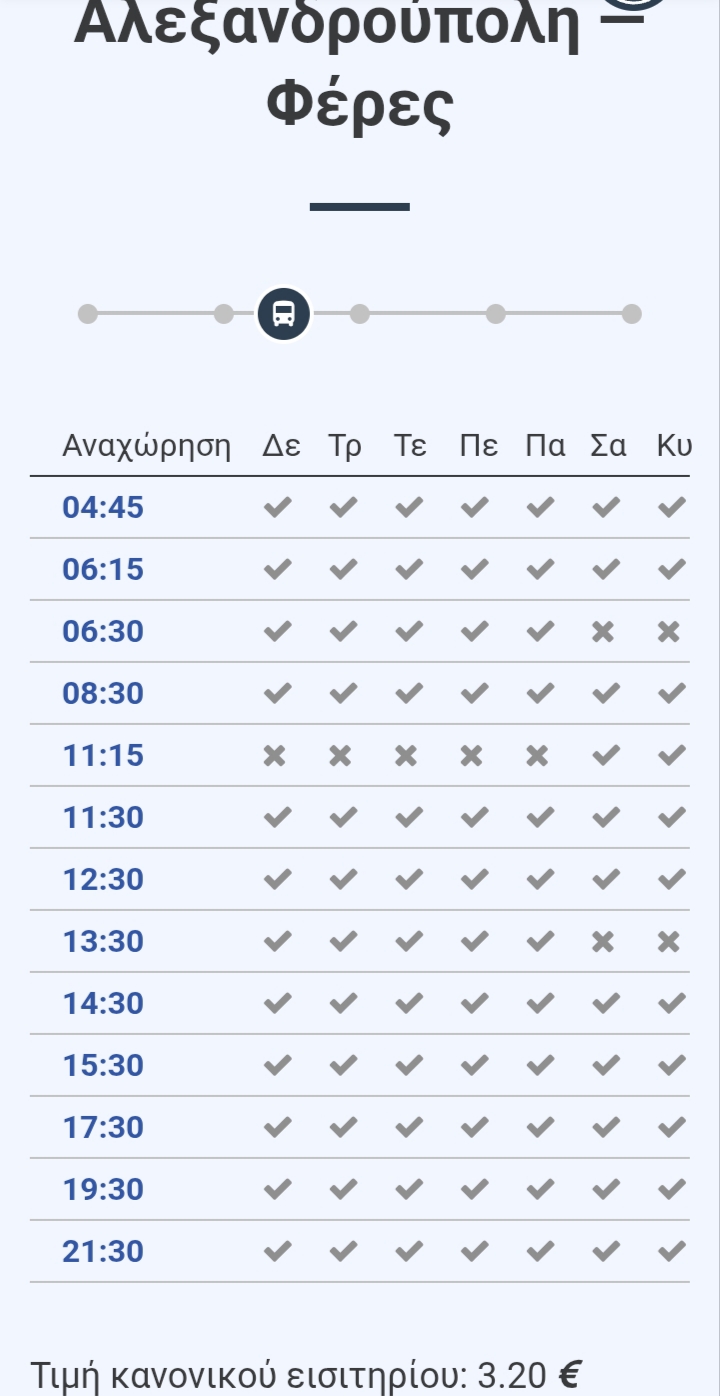Click the Αναχώρηση column header
Screen dimensions: 720x1396
(x=146, y=446)
